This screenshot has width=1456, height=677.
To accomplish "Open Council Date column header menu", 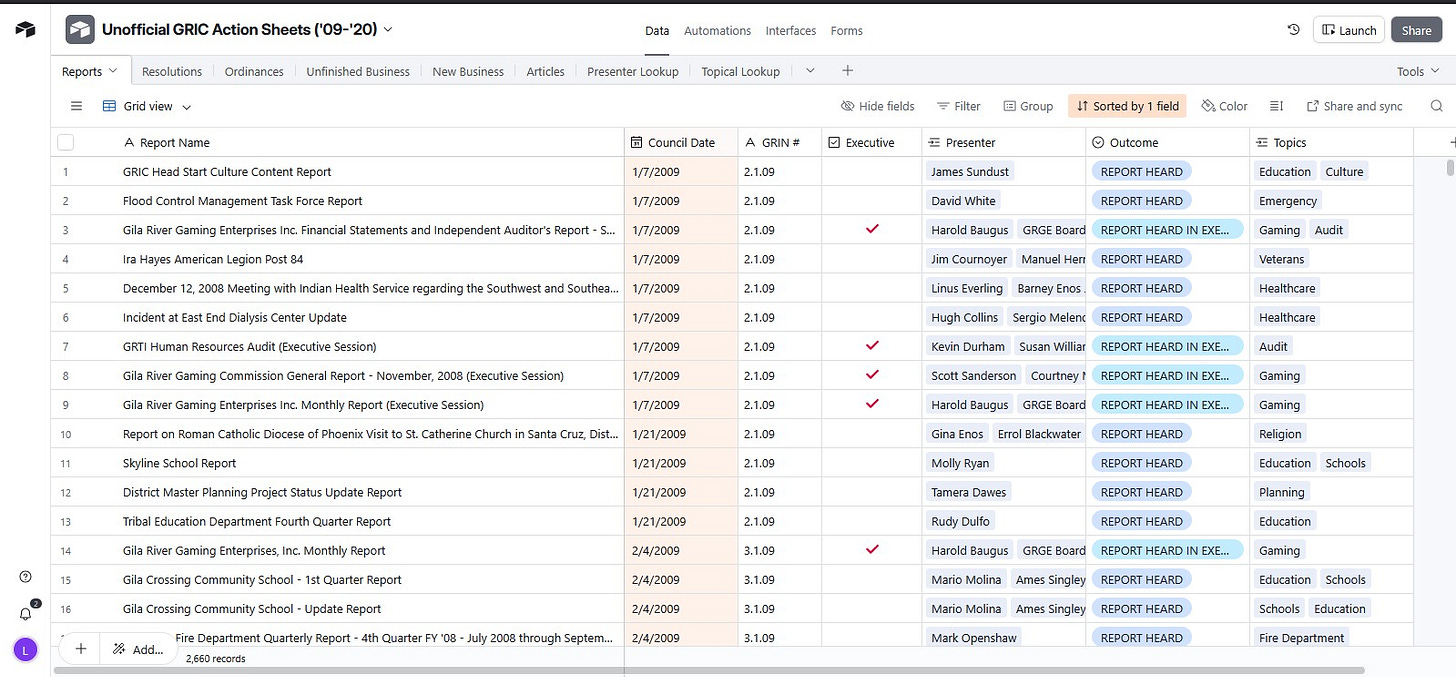I will pyautogui.click(x=682, y=143).
